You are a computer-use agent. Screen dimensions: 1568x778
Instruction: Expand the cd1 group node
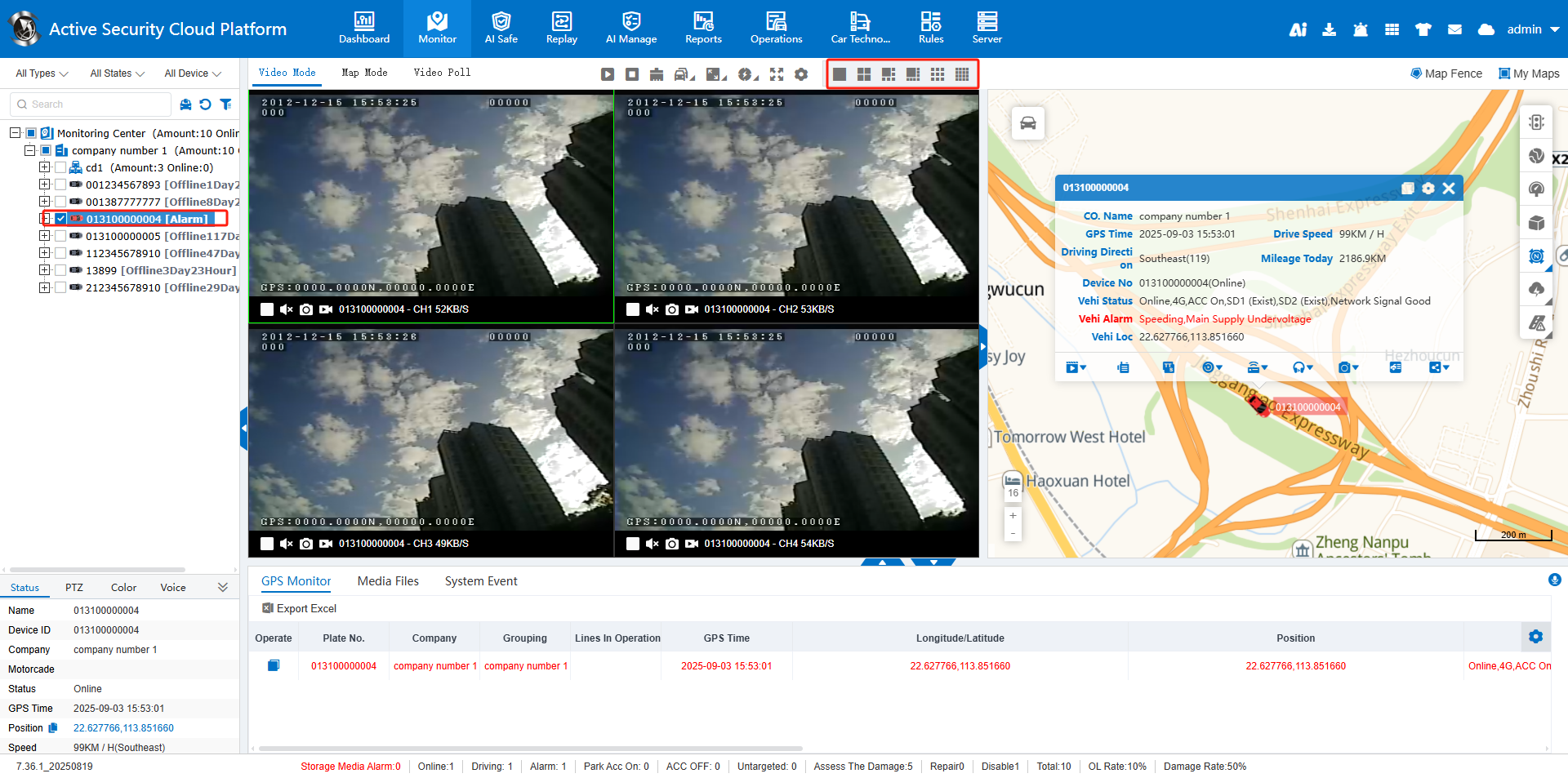(x=45, y=167)
